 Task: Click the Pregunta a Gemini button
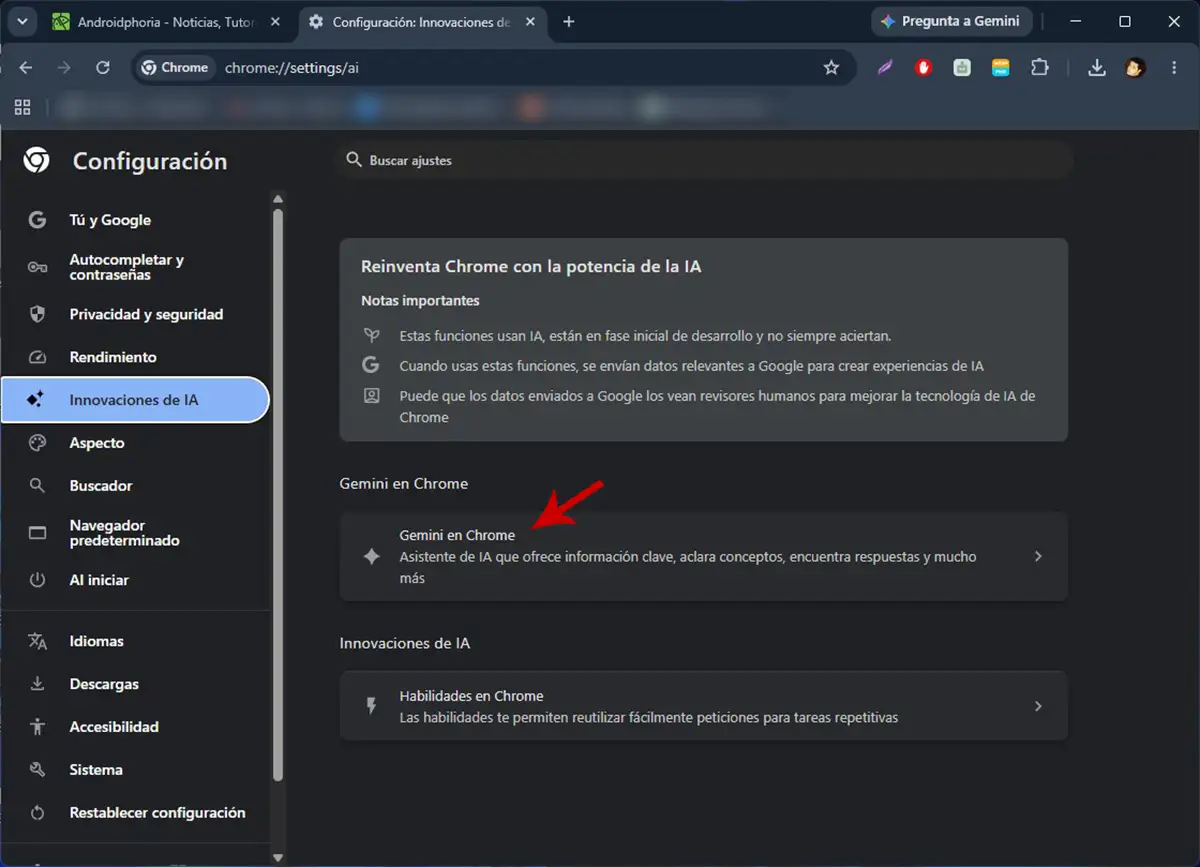click(x=950, y=21)
